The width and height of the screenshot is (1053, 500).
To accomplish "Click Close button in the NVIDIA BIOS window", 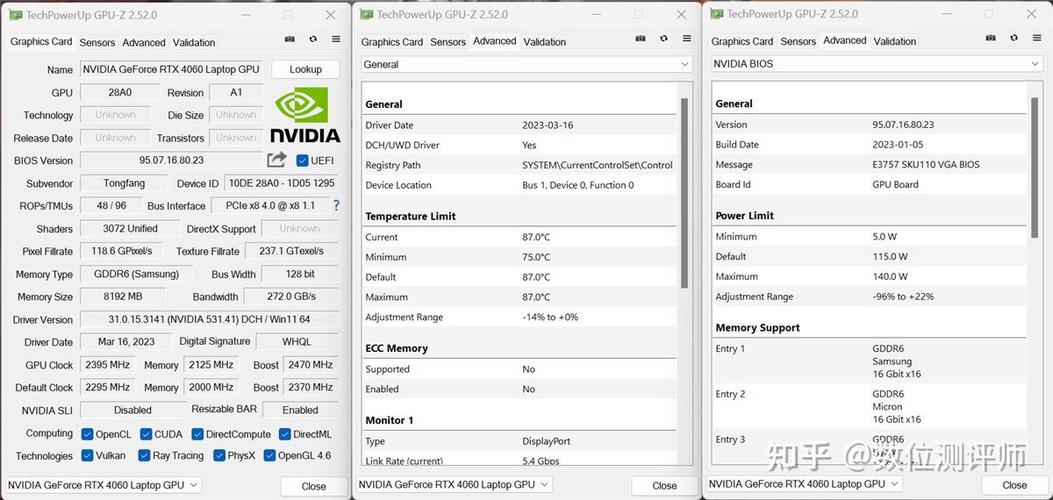I will [x=1014, y=485].
